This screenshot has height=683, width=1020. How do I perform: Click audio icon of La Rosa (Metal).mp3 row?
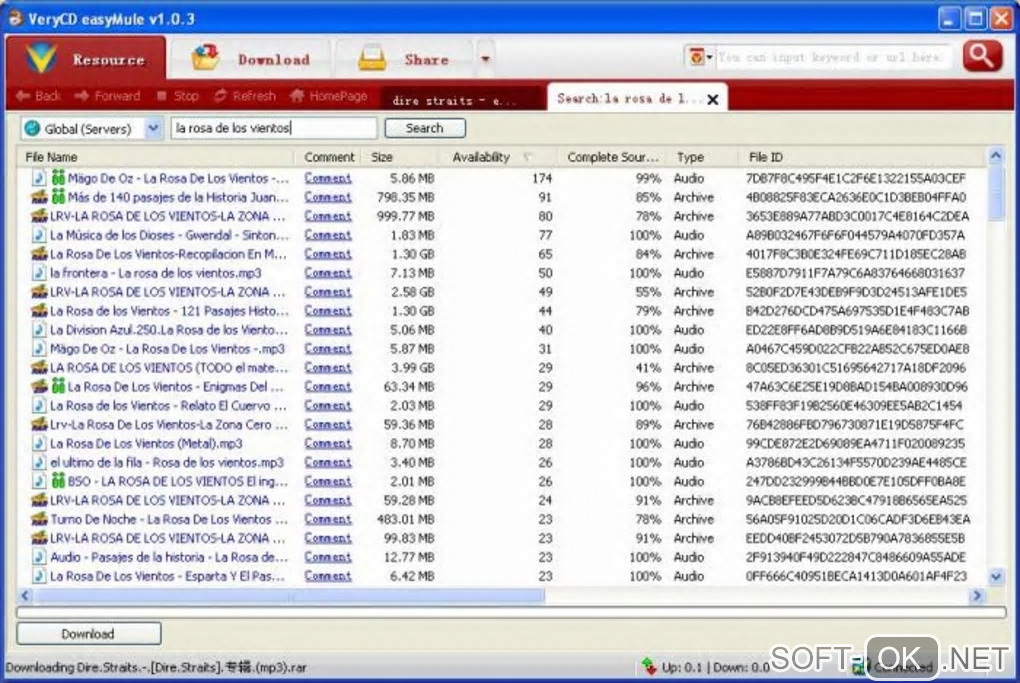point(39,443)
